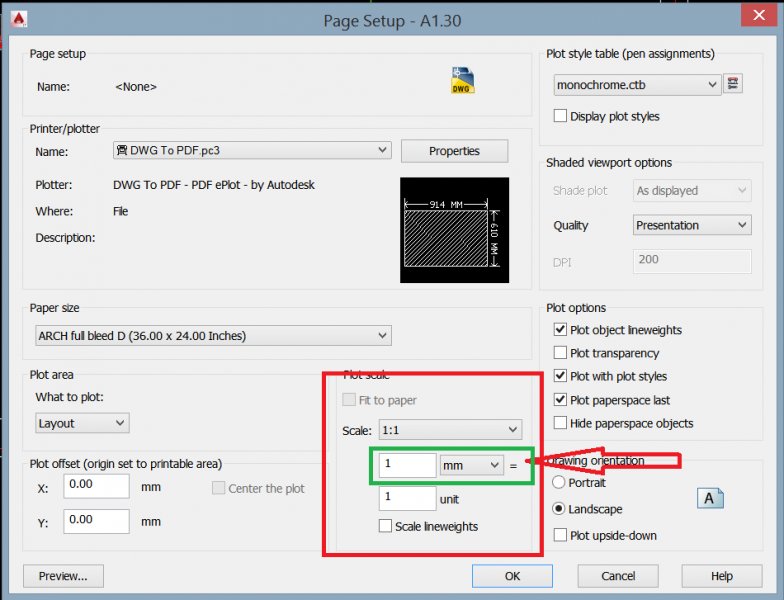Click the 'Plot style table (pen assignments)' label

coord(630,54)
